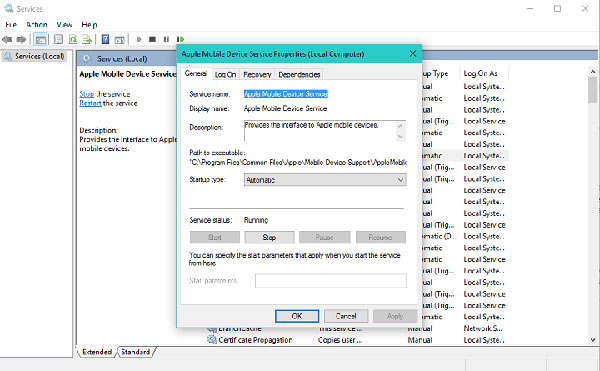Click the Network S... log on cell
The image size is (600, 371).
pos(483,328)
